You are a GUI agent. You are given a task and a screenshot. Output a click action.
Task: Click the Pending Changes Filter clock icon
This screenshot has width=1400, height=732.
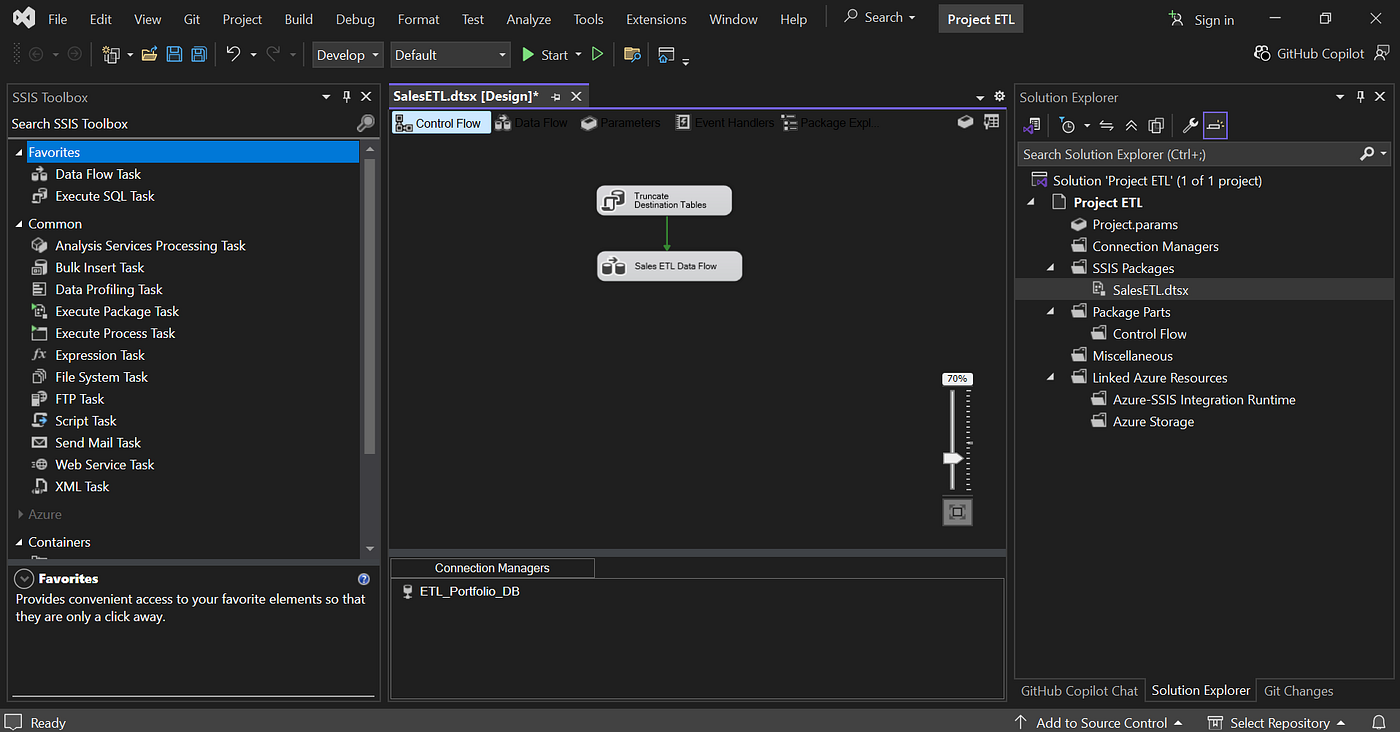point(1068,125)
